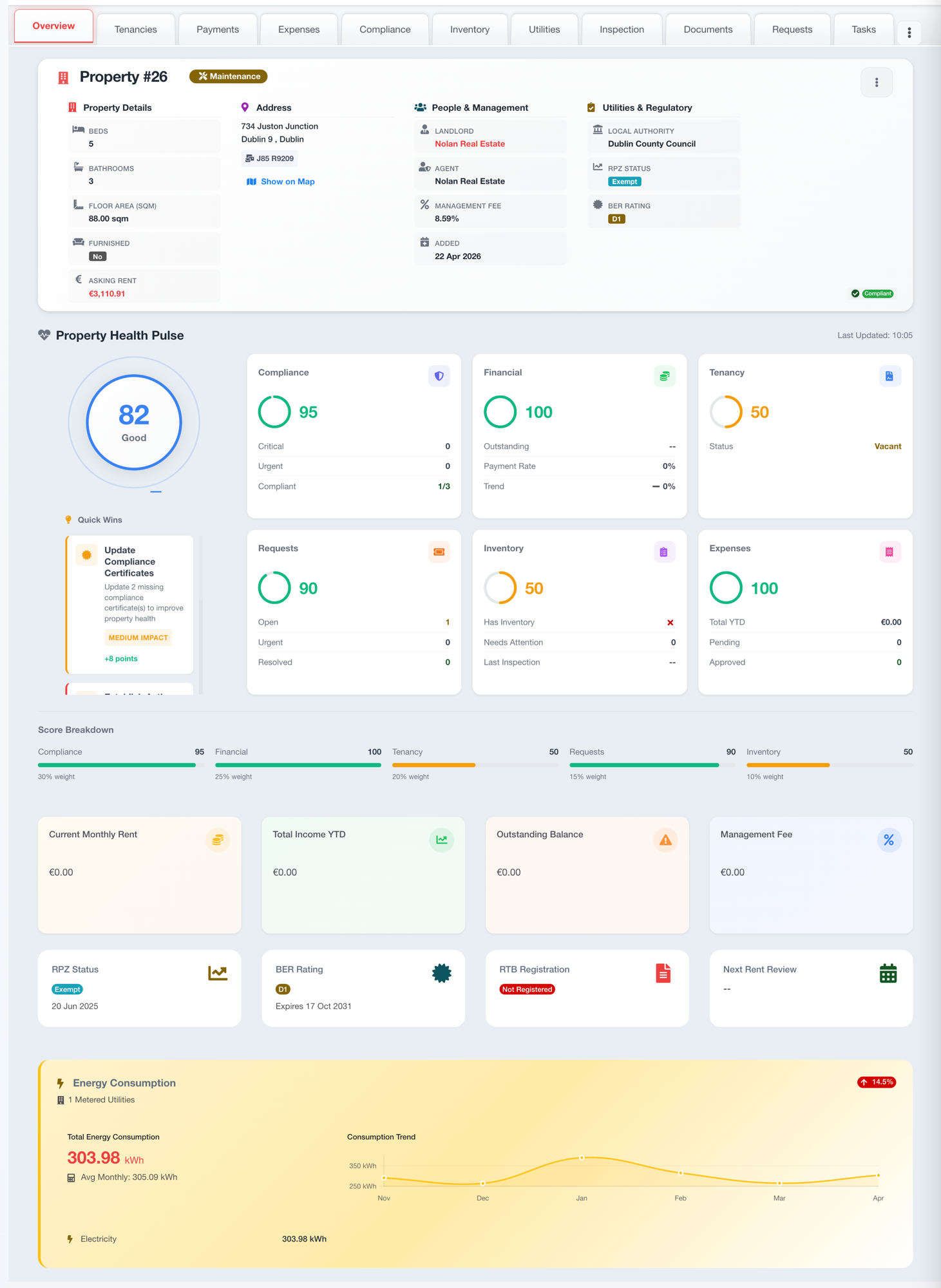Click the Not Registered RTB badge
The image size is (941, 1288).
527,989
